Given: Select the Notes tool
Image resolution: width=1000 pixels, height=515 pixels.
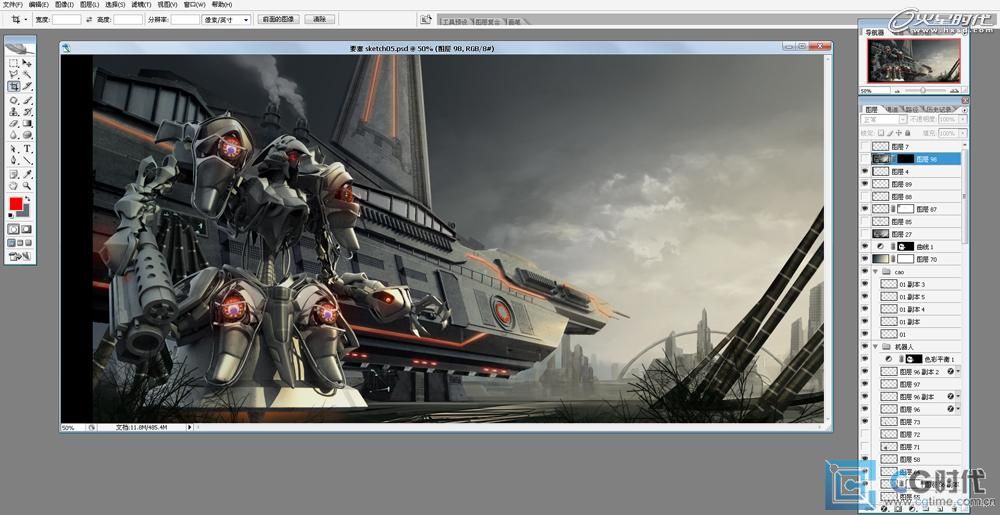Looking at the screenshot, I should point(13,174).
